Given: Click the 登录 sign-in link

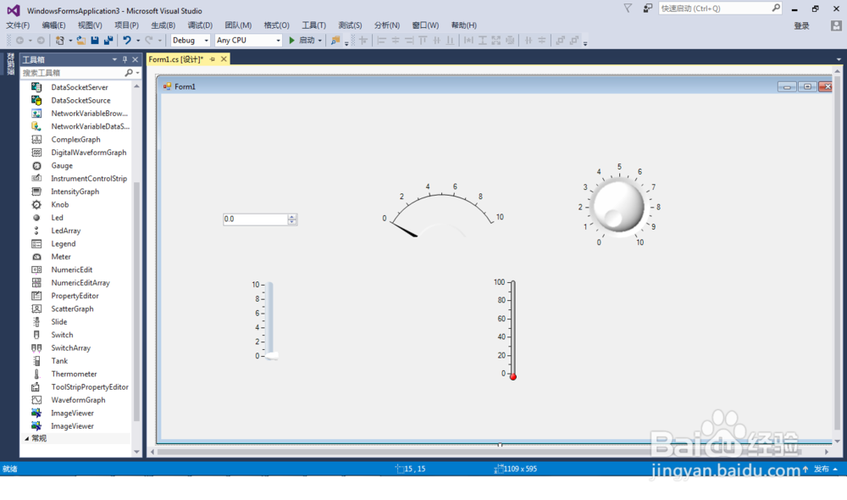Looking at the screenshot, I should tap(802, 26).
